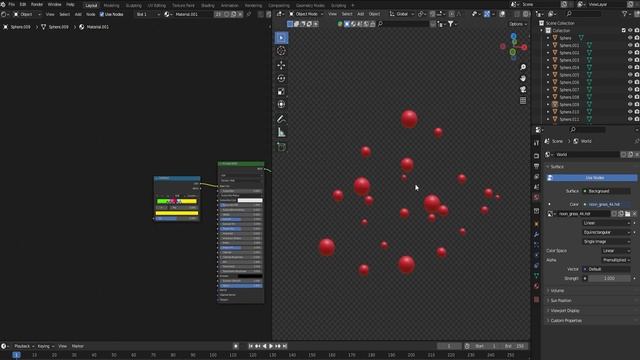The image size is (640, 360).
Task: Open the Output properties tab icon
Action: coord(536,166)
